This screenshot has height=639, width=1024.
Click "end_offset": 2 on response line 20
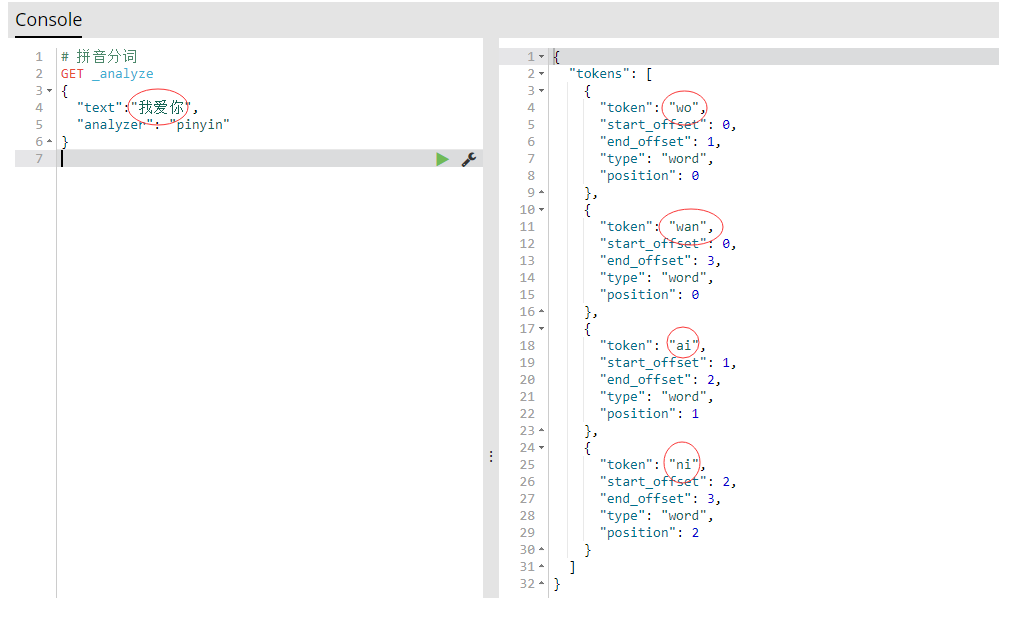click(x=660, y=380)
